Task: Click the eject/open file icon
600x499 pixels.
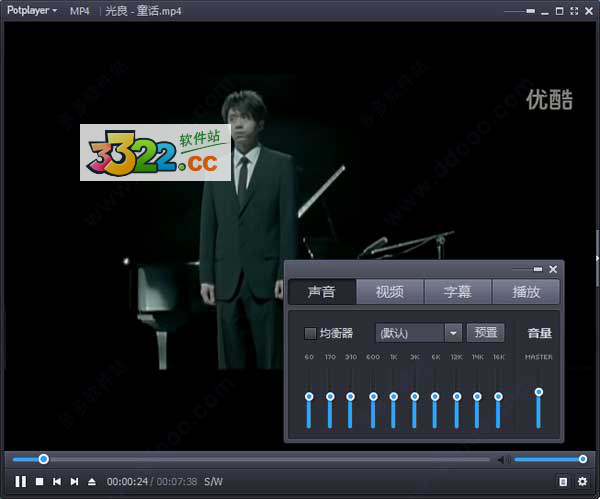Action: (x=92, y=481)
